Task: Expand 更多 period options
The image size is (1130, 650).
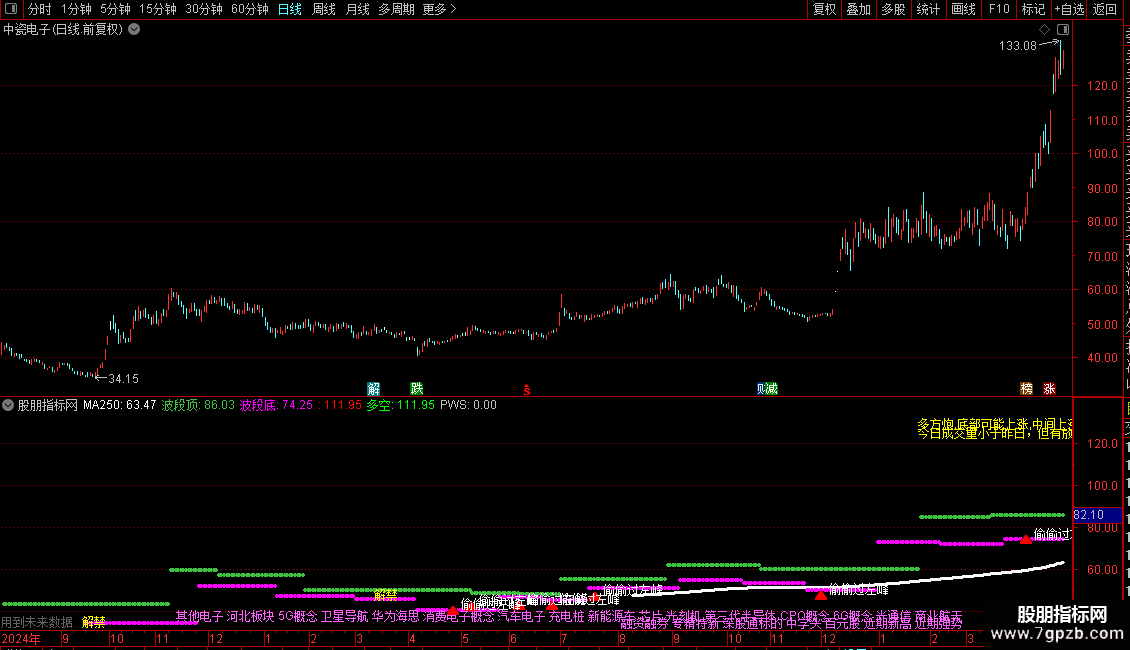Action: tap(440, 9)
